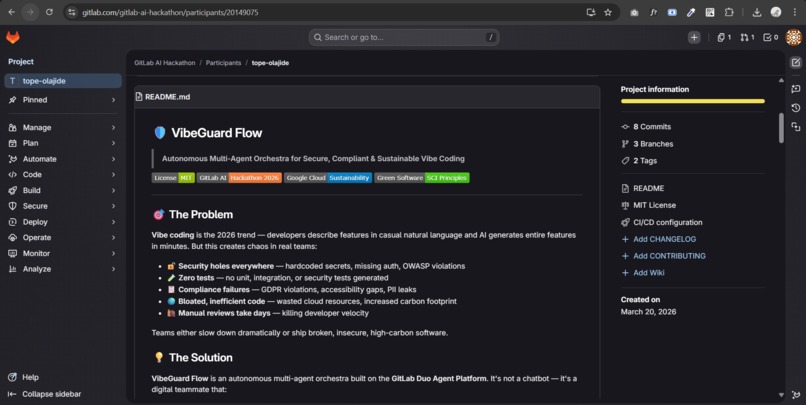Click the Google Cloud Sustainability badge
The width and height of the screenshot is (806, 405).
click(x=328, y=178)
